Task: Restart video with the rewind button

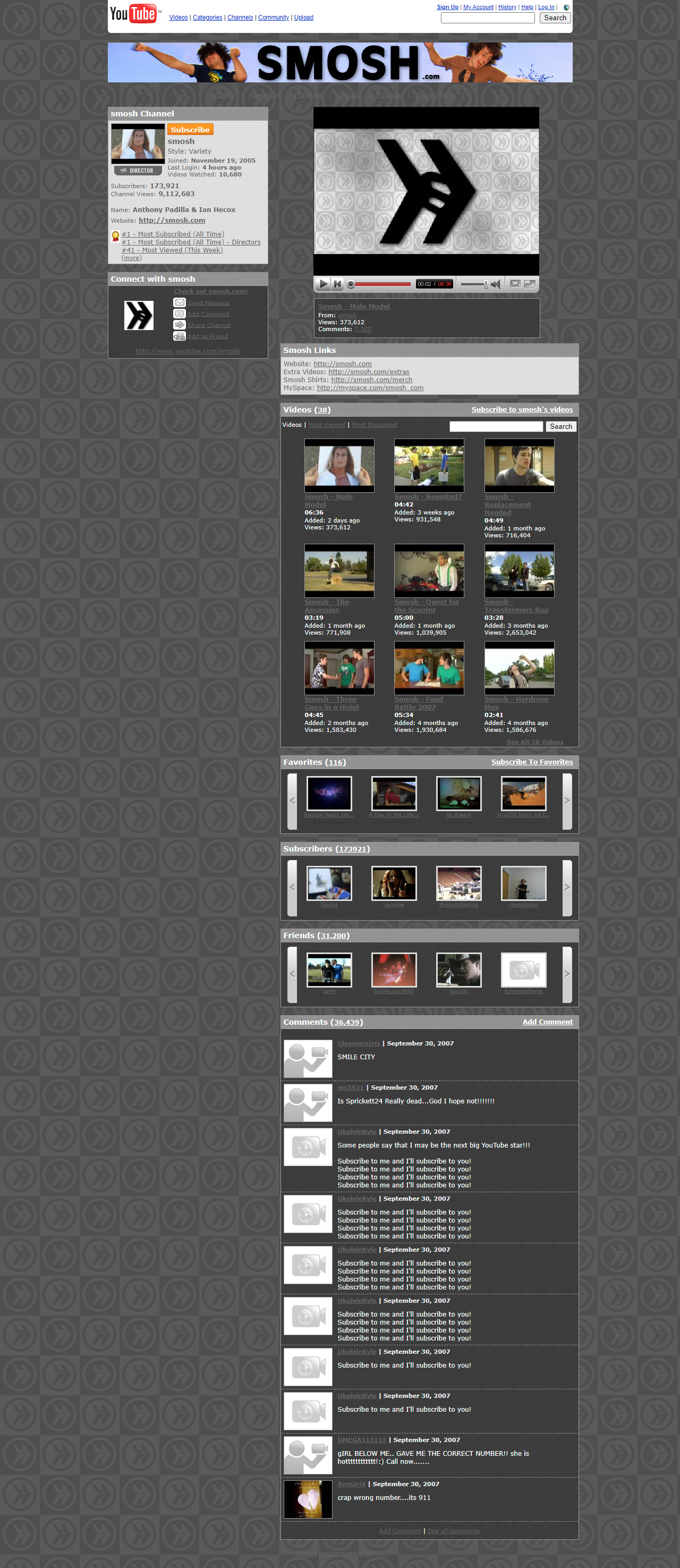Action: click(337, 284)
